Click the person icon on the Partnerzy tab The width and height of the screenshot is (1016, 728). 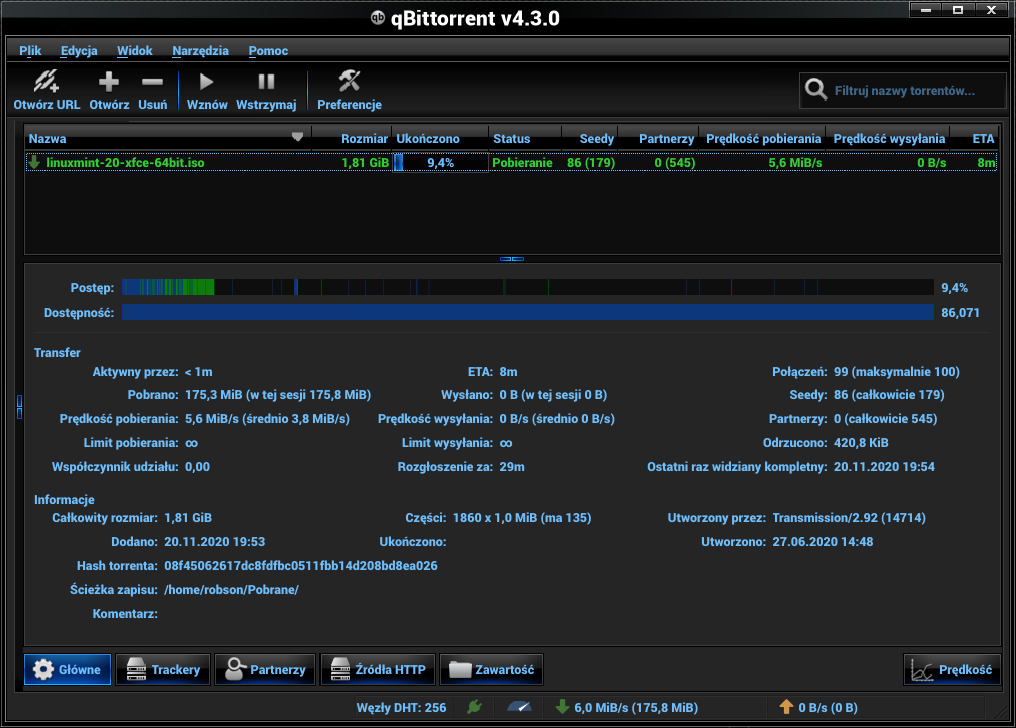click(236, 669)
